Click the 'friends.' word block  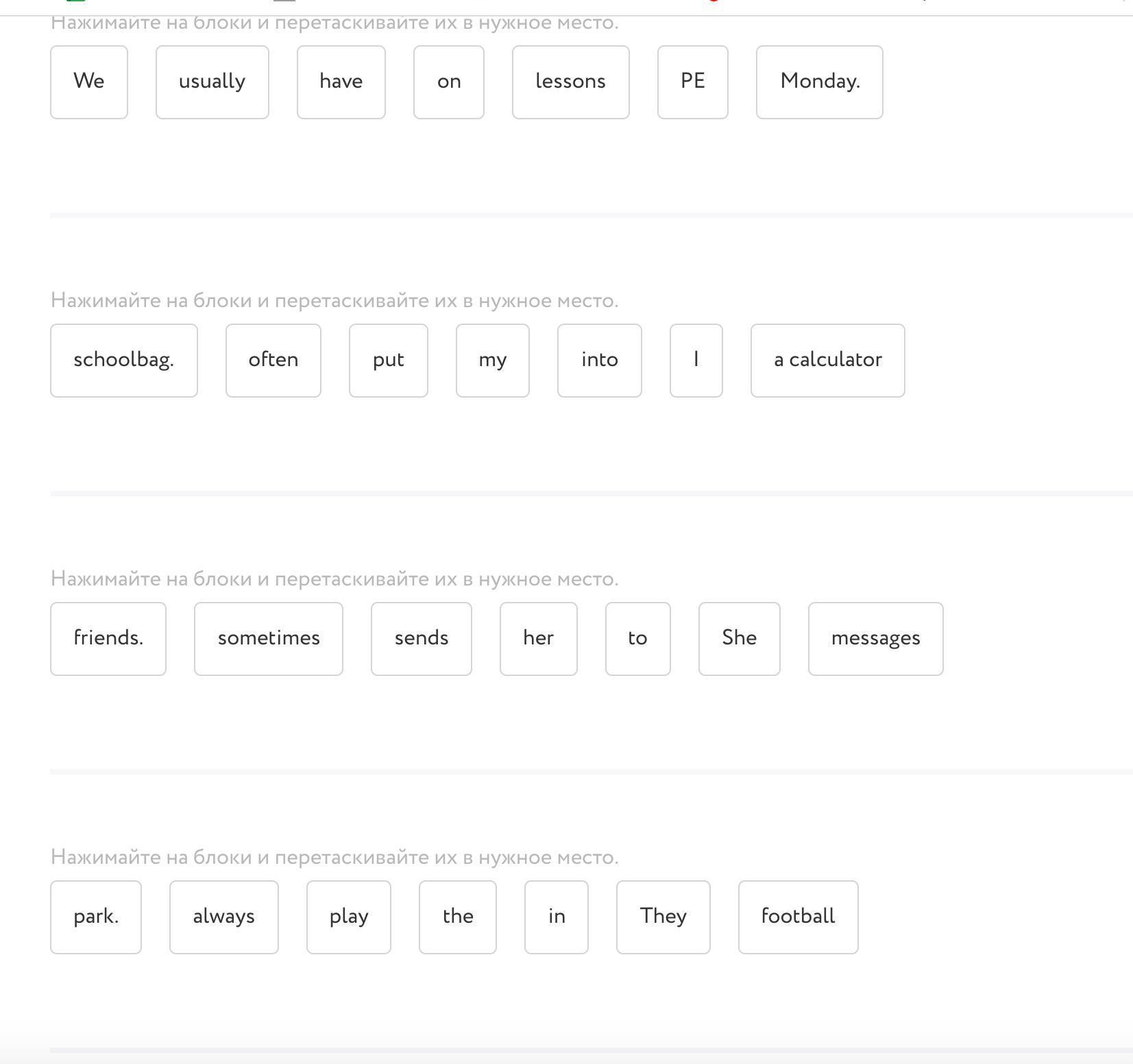coord(108,639)
